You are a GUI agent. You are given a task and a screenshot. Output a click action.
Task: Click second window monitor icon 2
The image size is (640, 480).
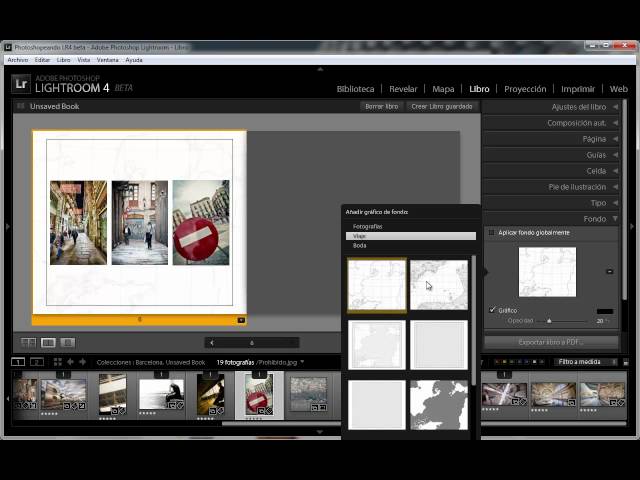37,362
